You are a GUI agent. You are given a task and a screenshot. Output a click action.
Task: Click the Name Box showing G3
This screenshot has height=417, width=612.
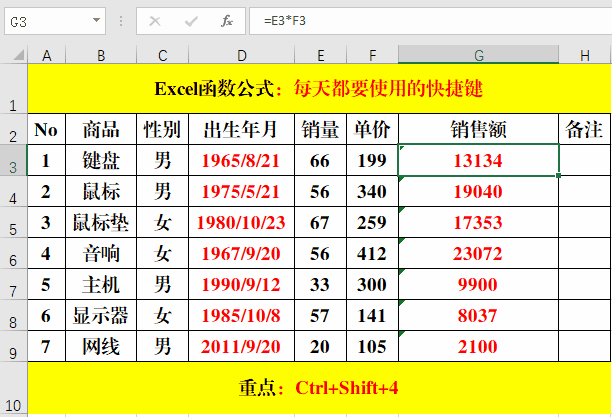pos(55,21)
